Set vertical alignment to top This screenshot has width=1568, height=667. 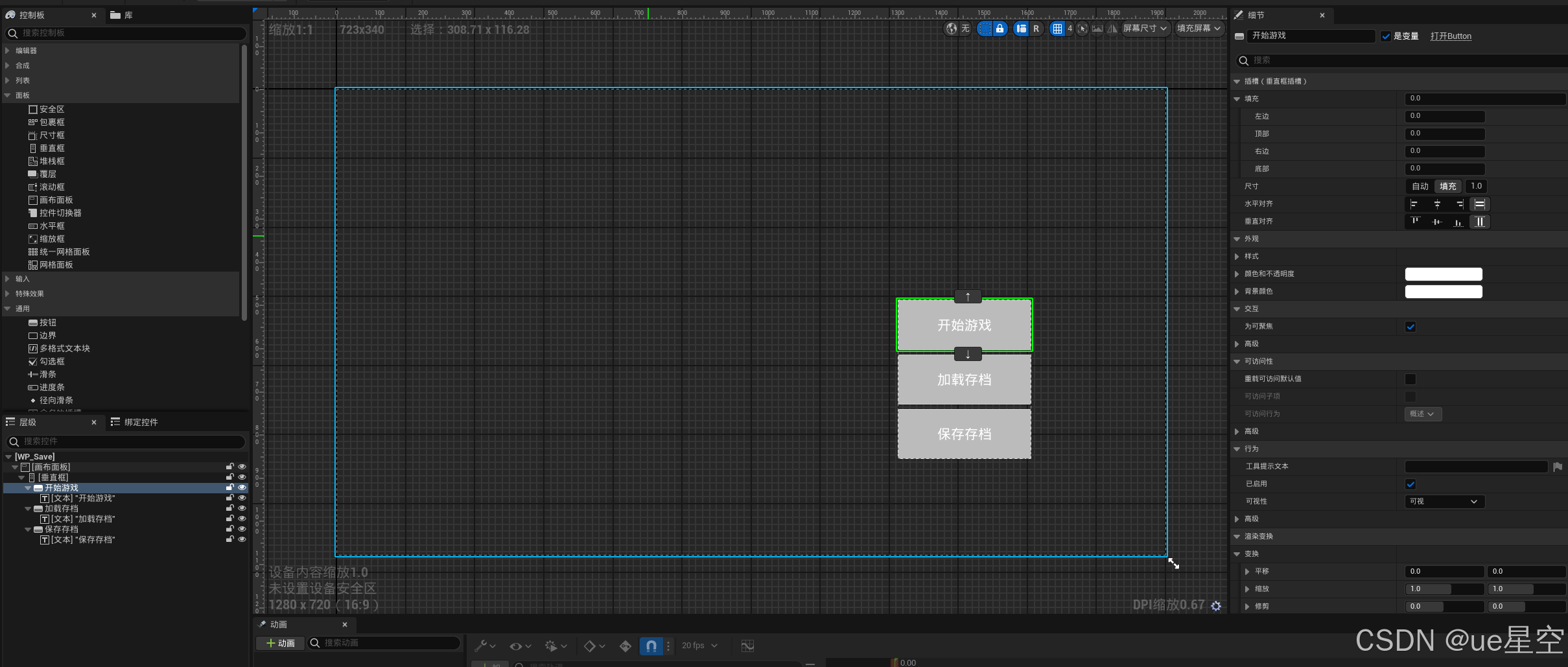[x=1415, y=222]
